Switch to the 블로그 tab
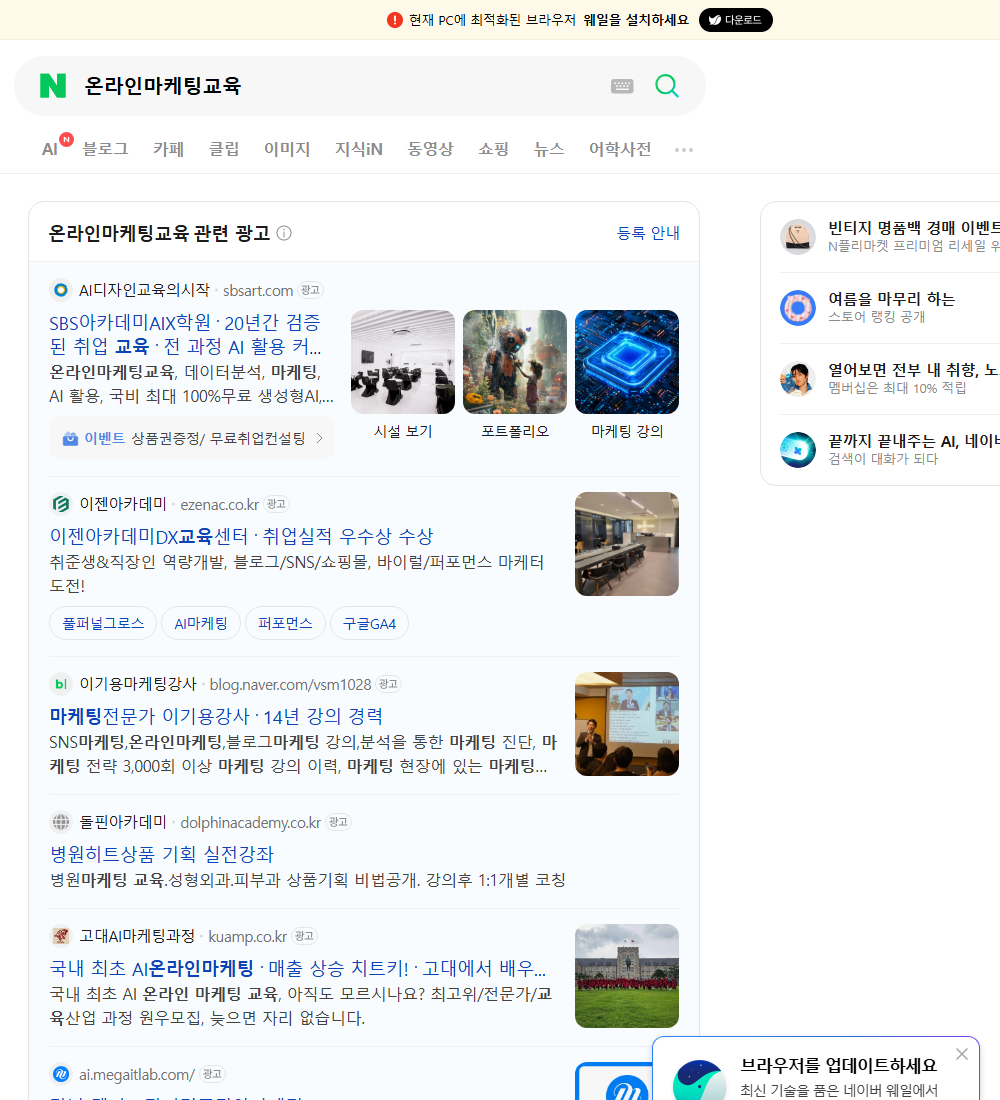 tap(105, 149)
